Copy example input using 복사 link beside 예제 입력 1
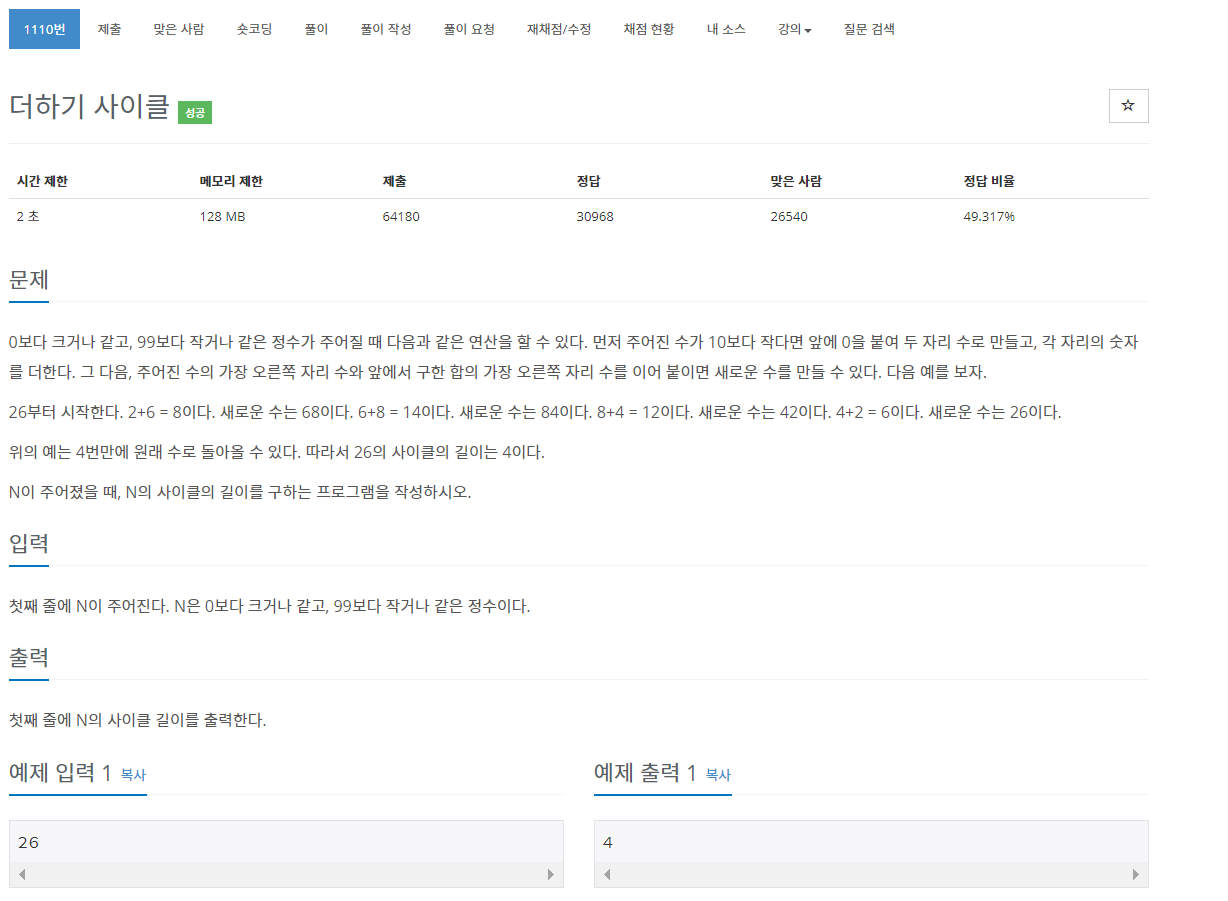 (x=134, y=775)
